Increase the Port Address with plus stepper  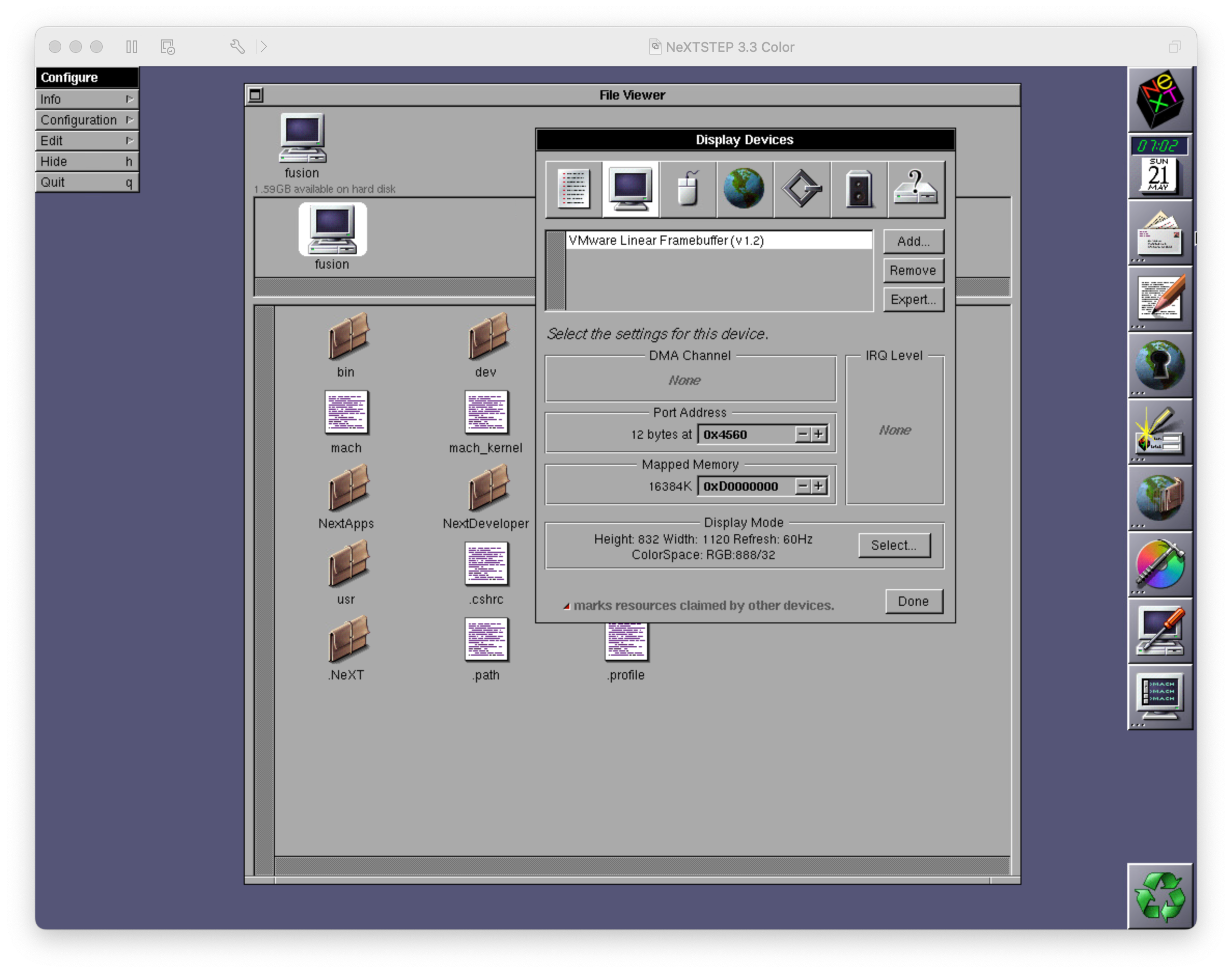tap(819, 435)
